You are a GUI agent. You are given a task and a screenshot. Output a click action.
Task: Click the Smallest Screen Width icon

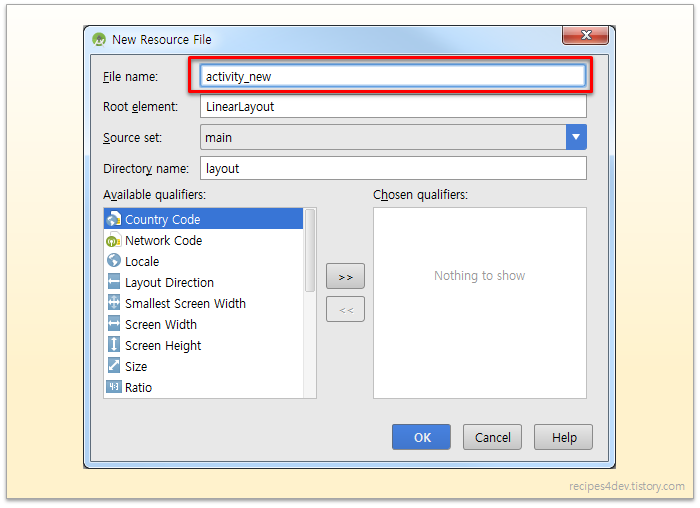[114, 303]
